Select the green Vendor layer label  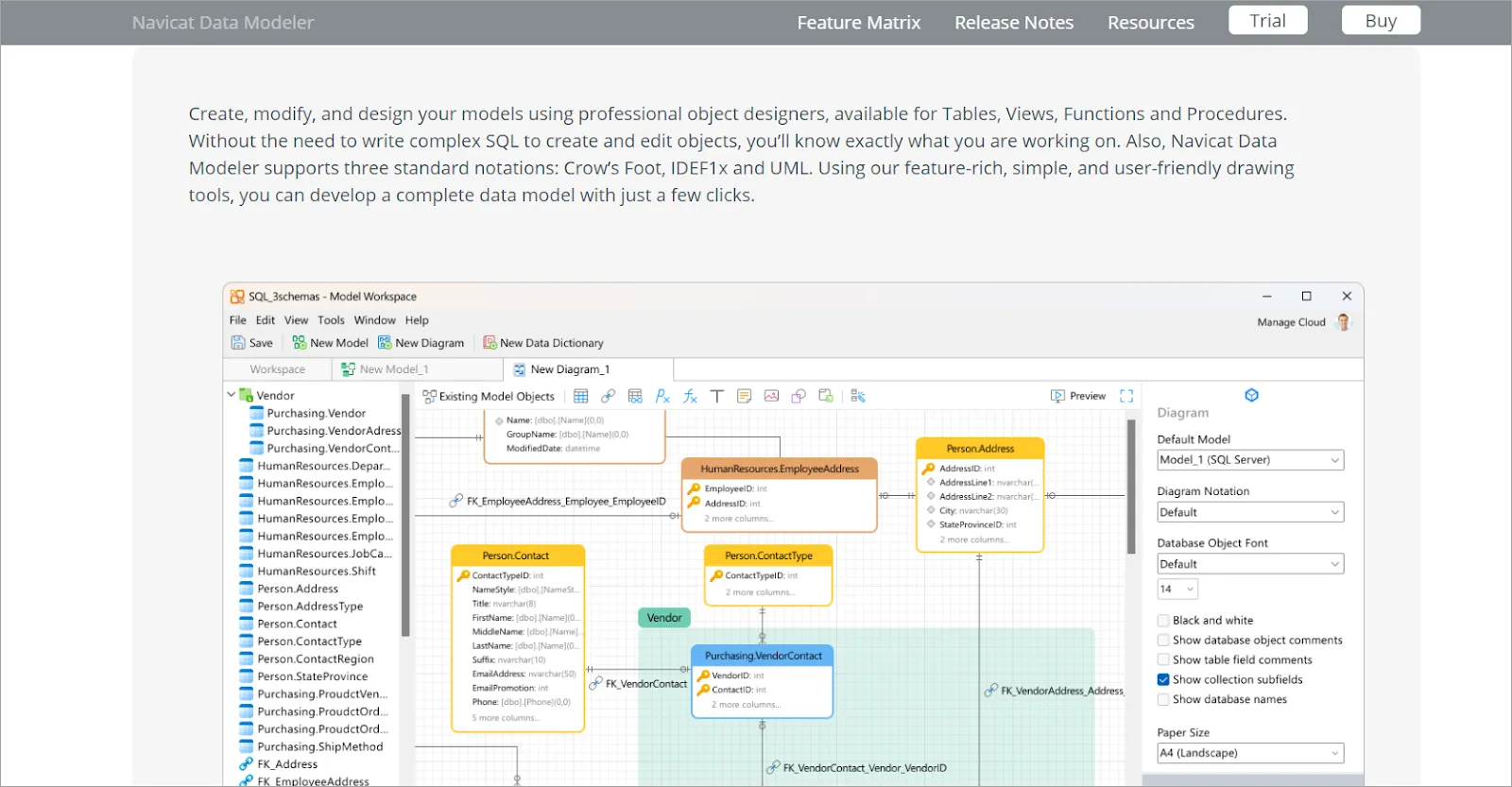click(x=665, y=618)
